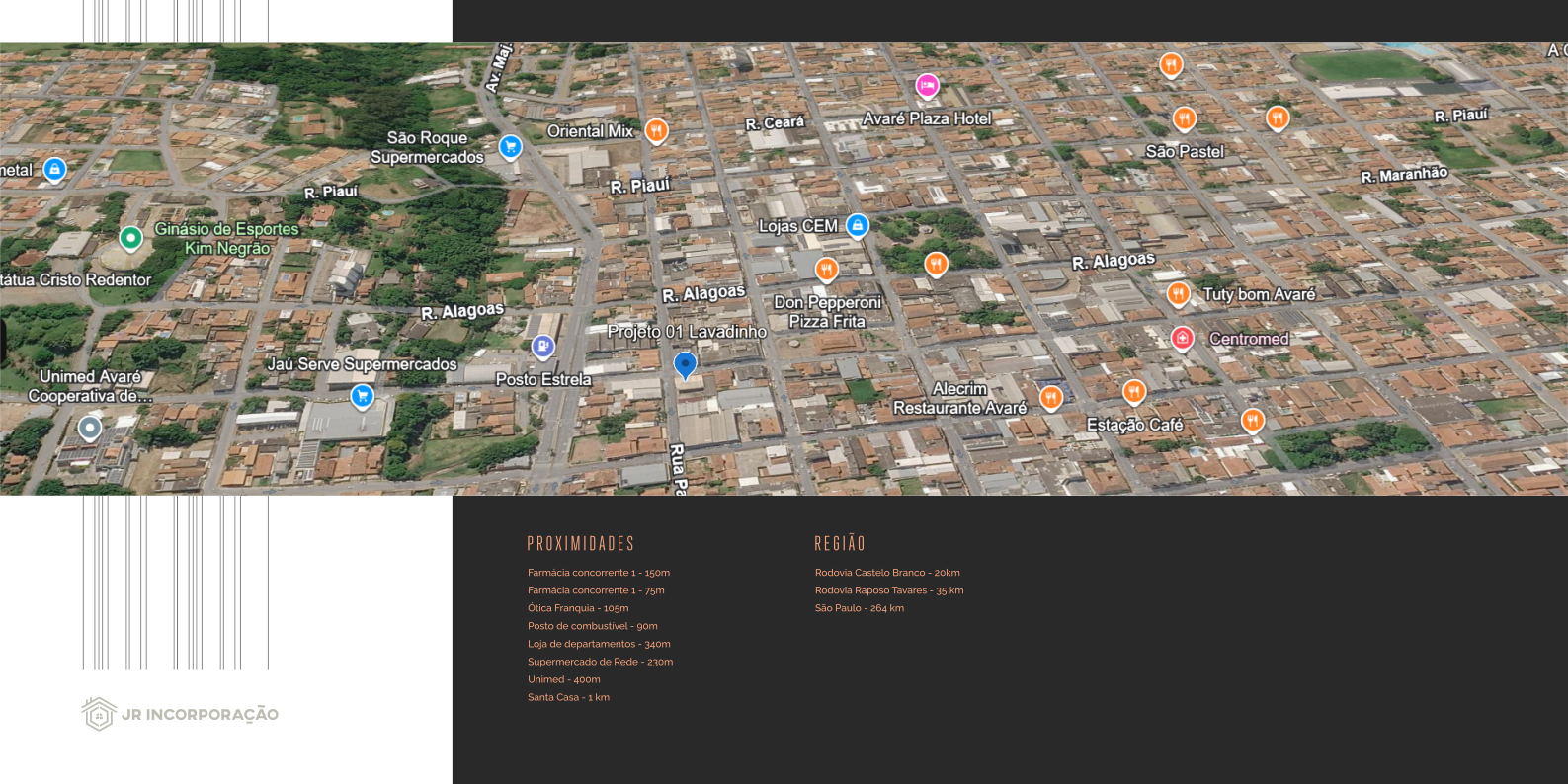Select the Unimed Avaré gray location pin
The height and width of the screenshot is (784, 1568).
point(90,429)
